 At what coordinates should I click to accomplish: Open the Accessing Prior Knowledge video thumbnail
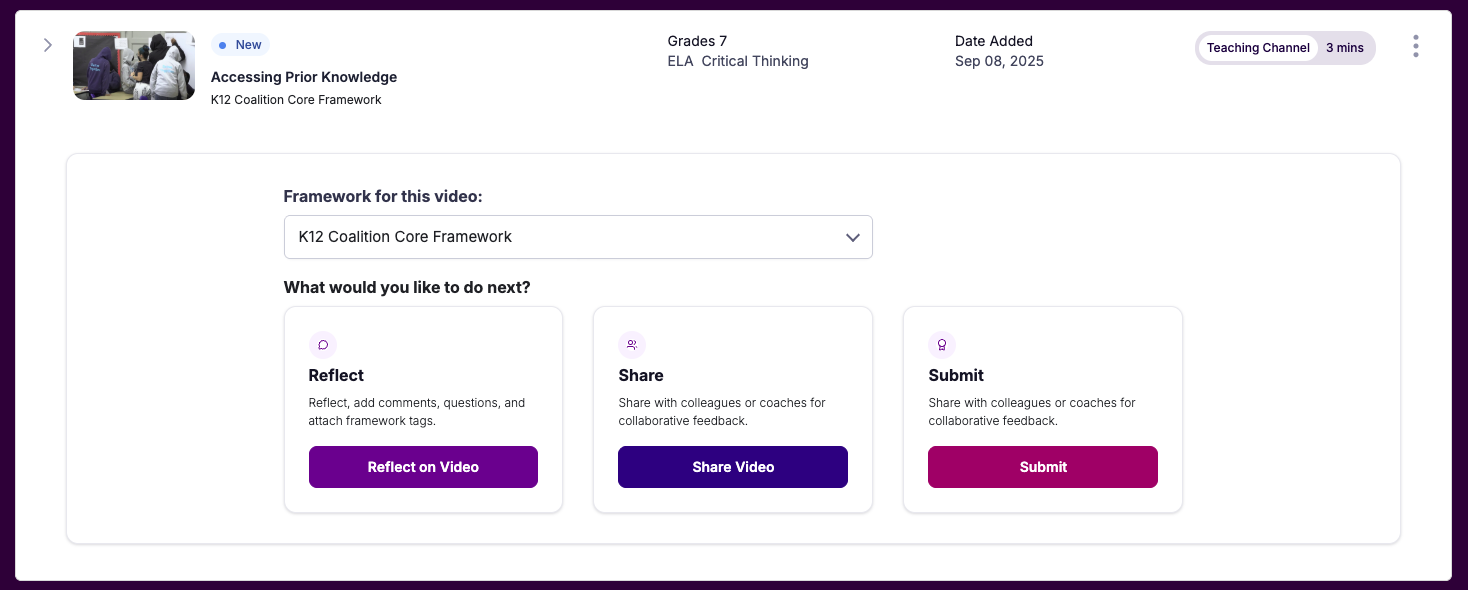134,66
